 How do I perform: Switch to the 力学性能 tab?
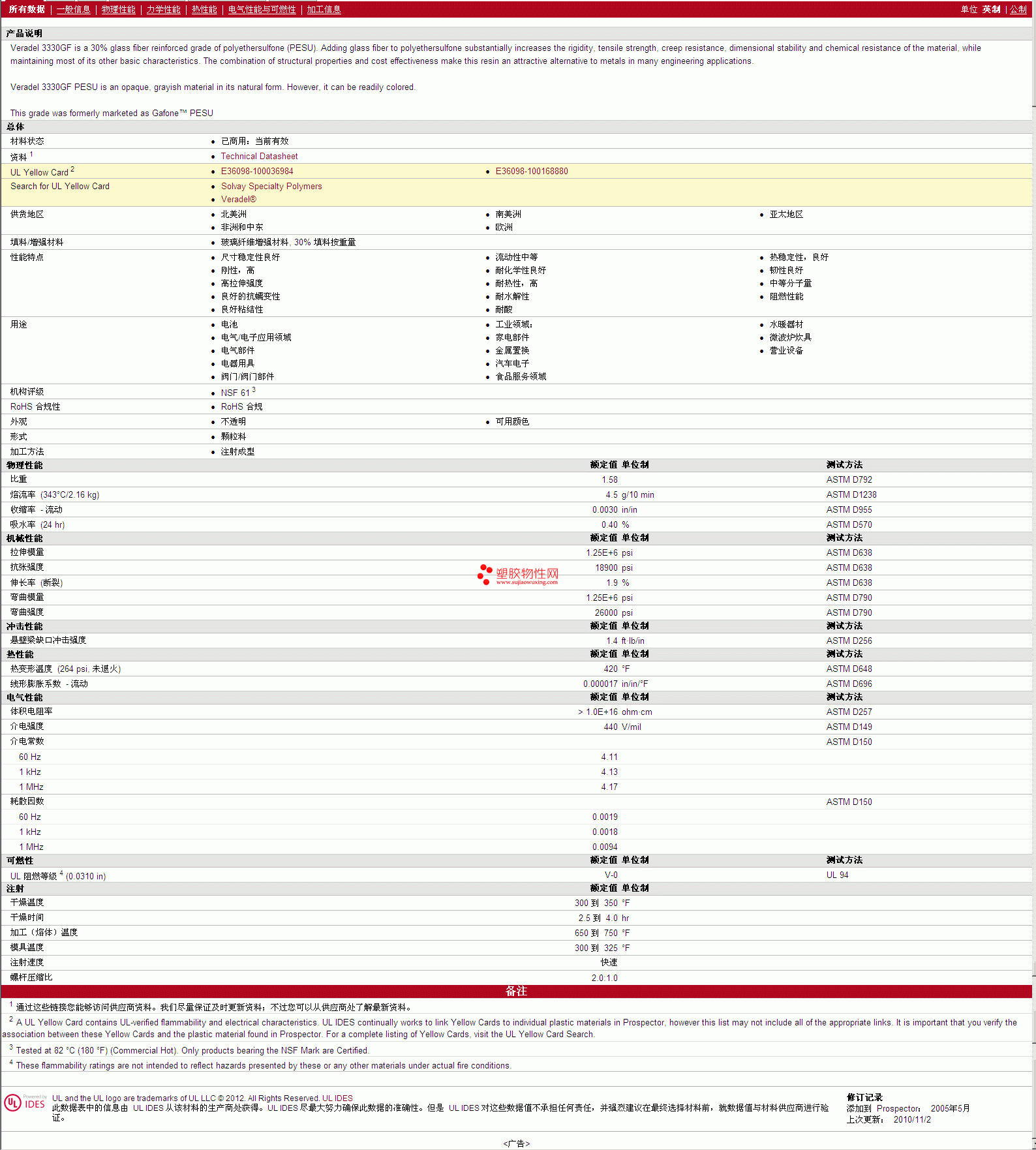coord(163,9)
